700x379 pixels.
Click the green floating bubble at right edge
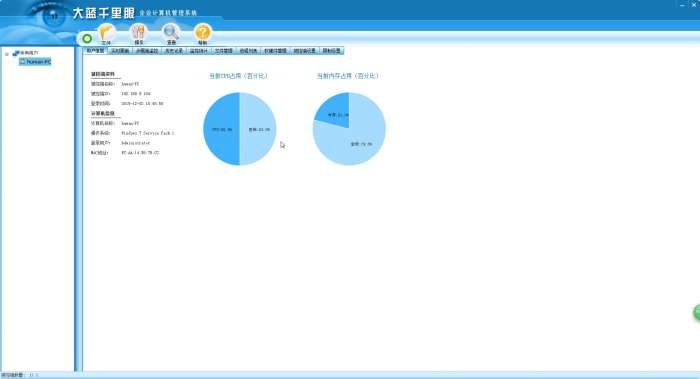[x=697, y=312]
